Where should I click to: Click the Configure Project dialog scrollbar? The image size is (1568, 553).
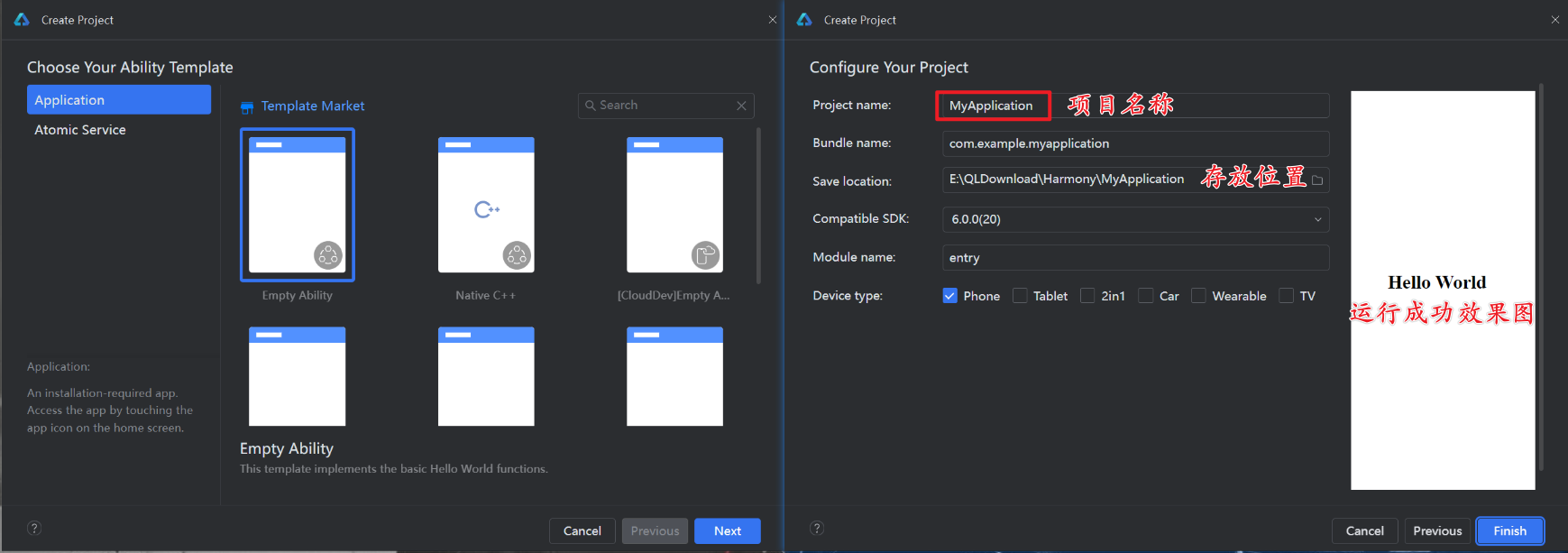pos(1541,277)
